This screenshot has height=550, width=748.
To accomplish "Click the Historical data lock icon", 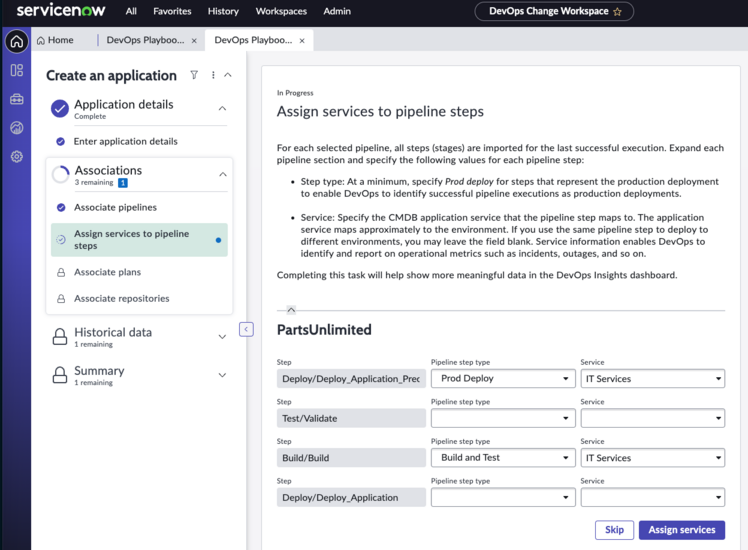I will tap(60, 336).
